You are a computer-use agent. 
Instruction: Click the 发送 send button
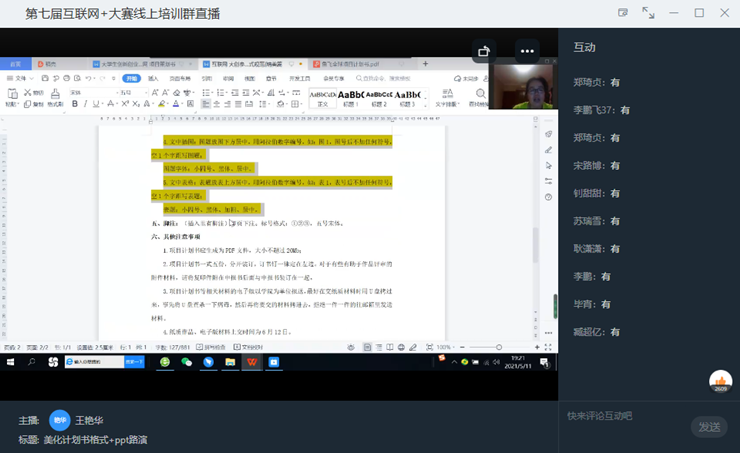(708, 427)
